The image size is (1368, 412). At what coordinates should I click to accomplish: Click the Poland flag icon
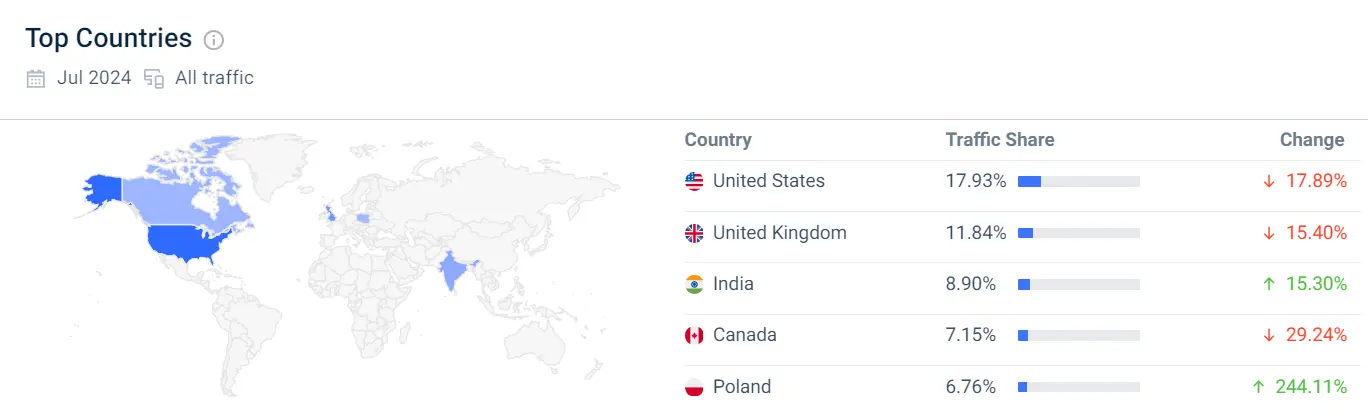click(x=694, y=387)
